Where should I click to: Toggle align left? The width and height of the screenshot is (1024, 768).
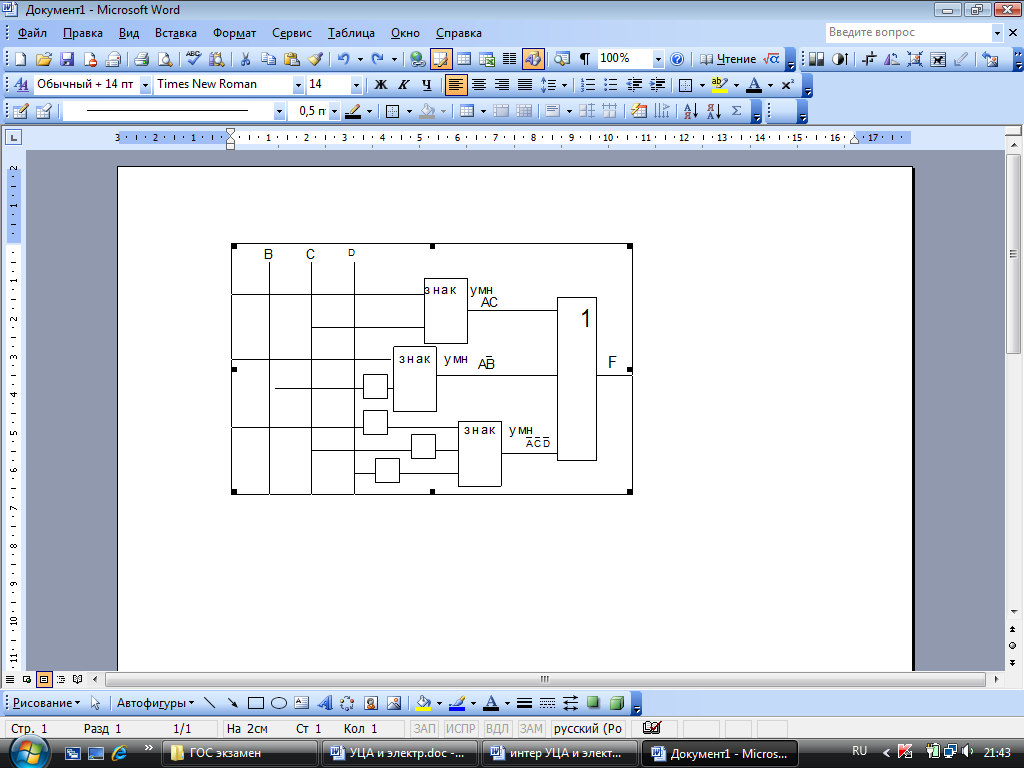pyautogui.click(x=455, y=85)
